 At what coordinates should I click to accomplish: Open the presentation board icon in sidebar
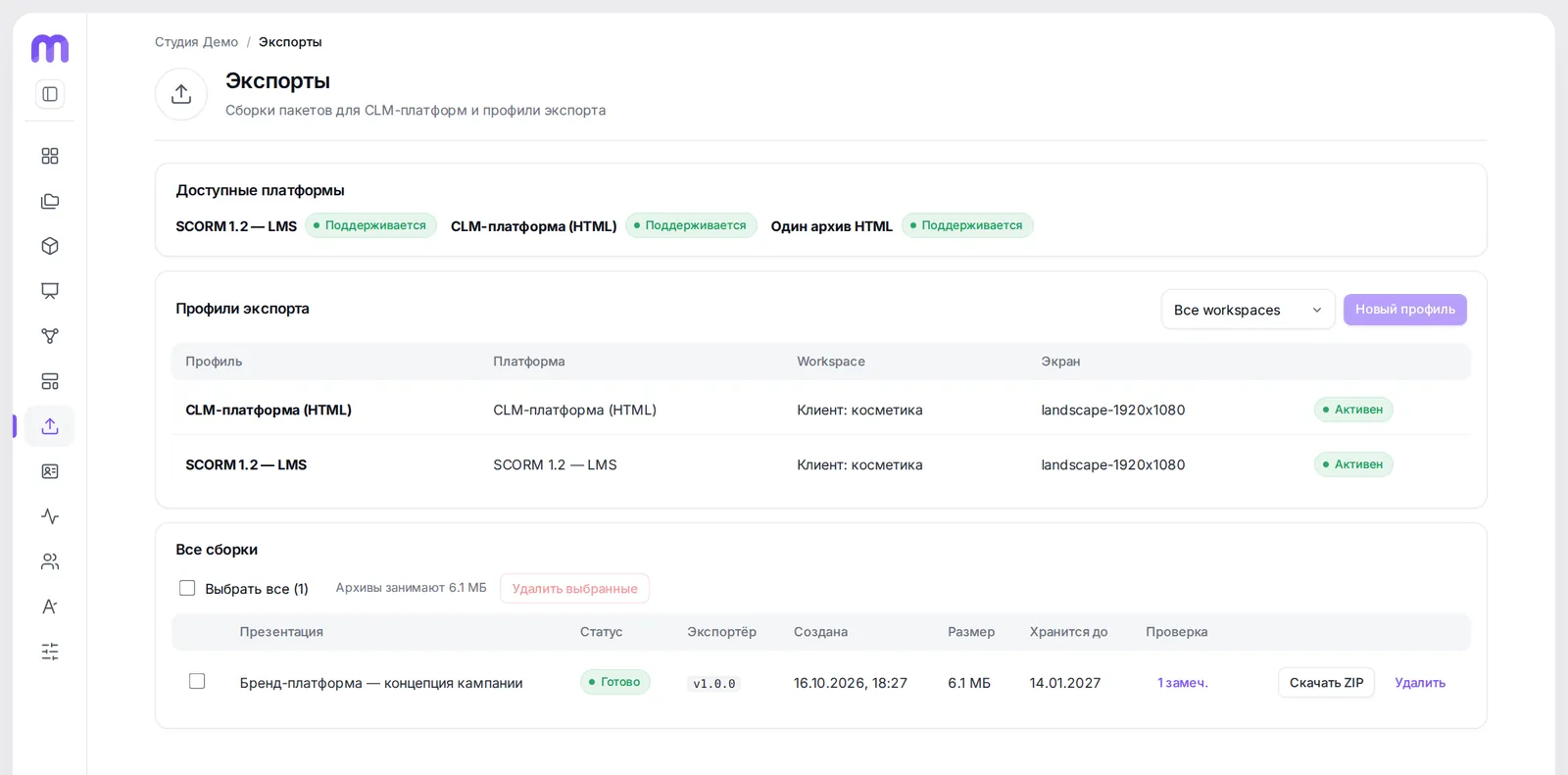[50, 291]
